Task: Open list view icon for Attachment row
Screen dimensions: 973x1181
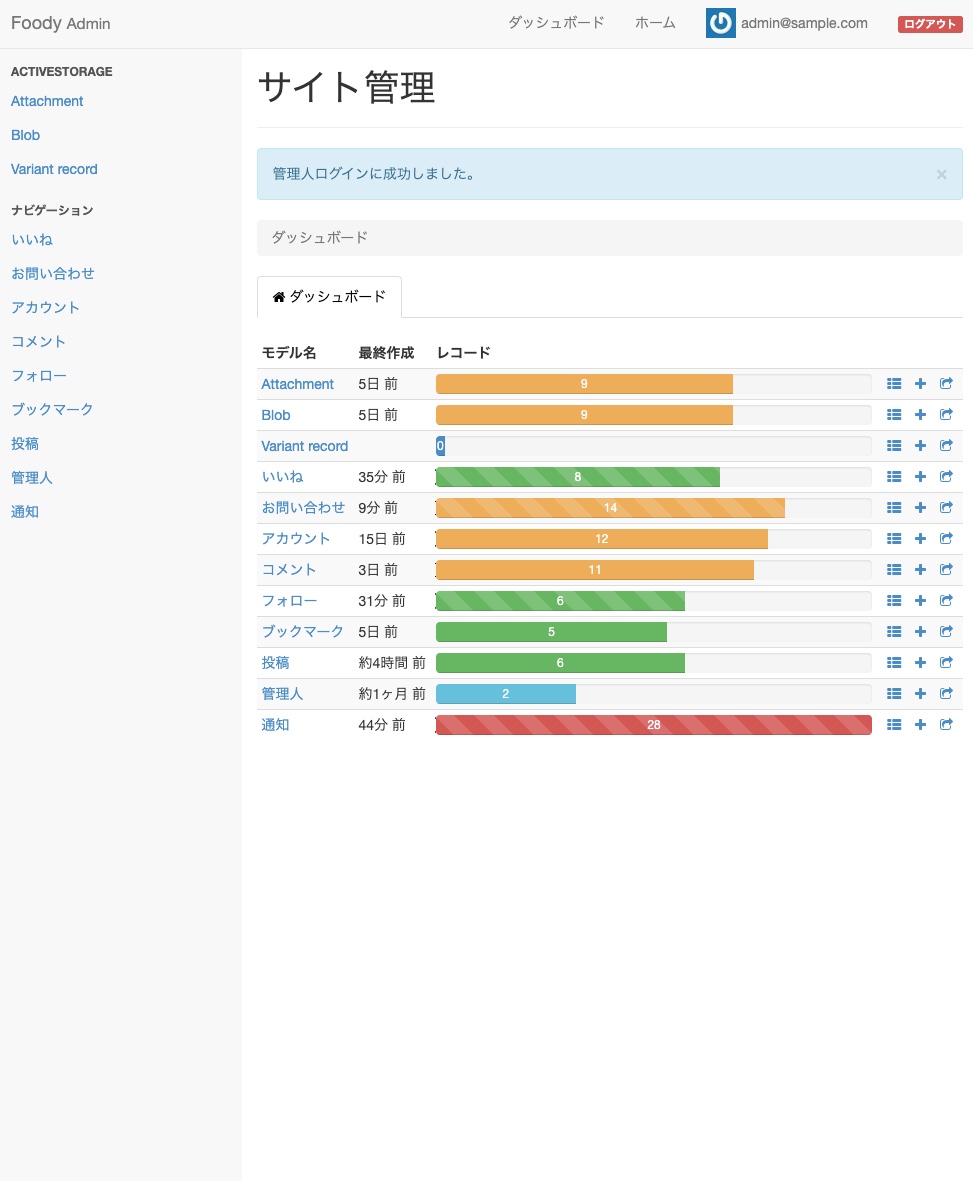Action: [x=894, y=384]
